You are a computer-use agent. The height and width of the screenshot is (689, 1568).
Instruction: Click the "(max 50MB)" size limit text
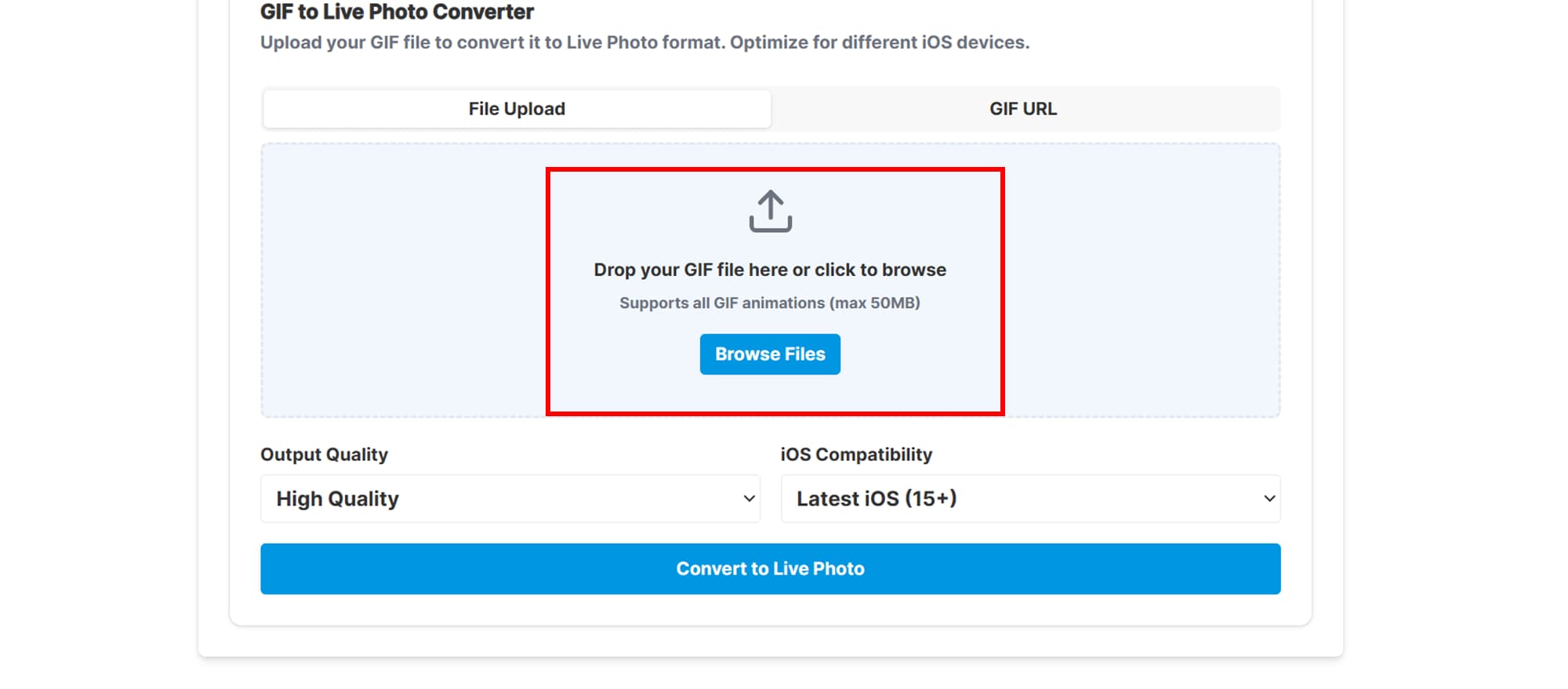click(875, 303)
